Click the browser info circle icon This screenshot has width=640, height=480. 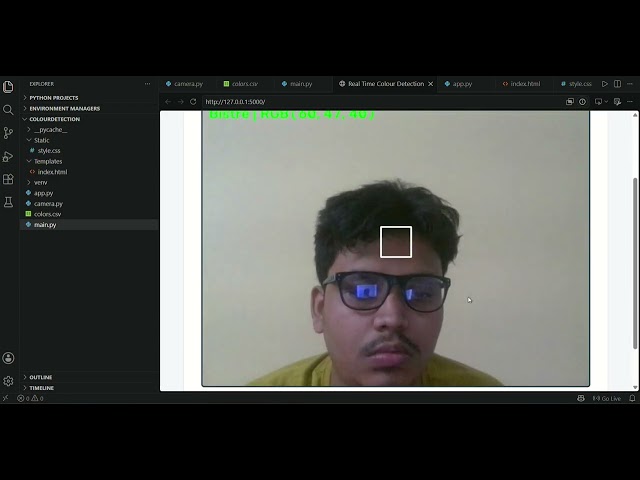(582, 102)
